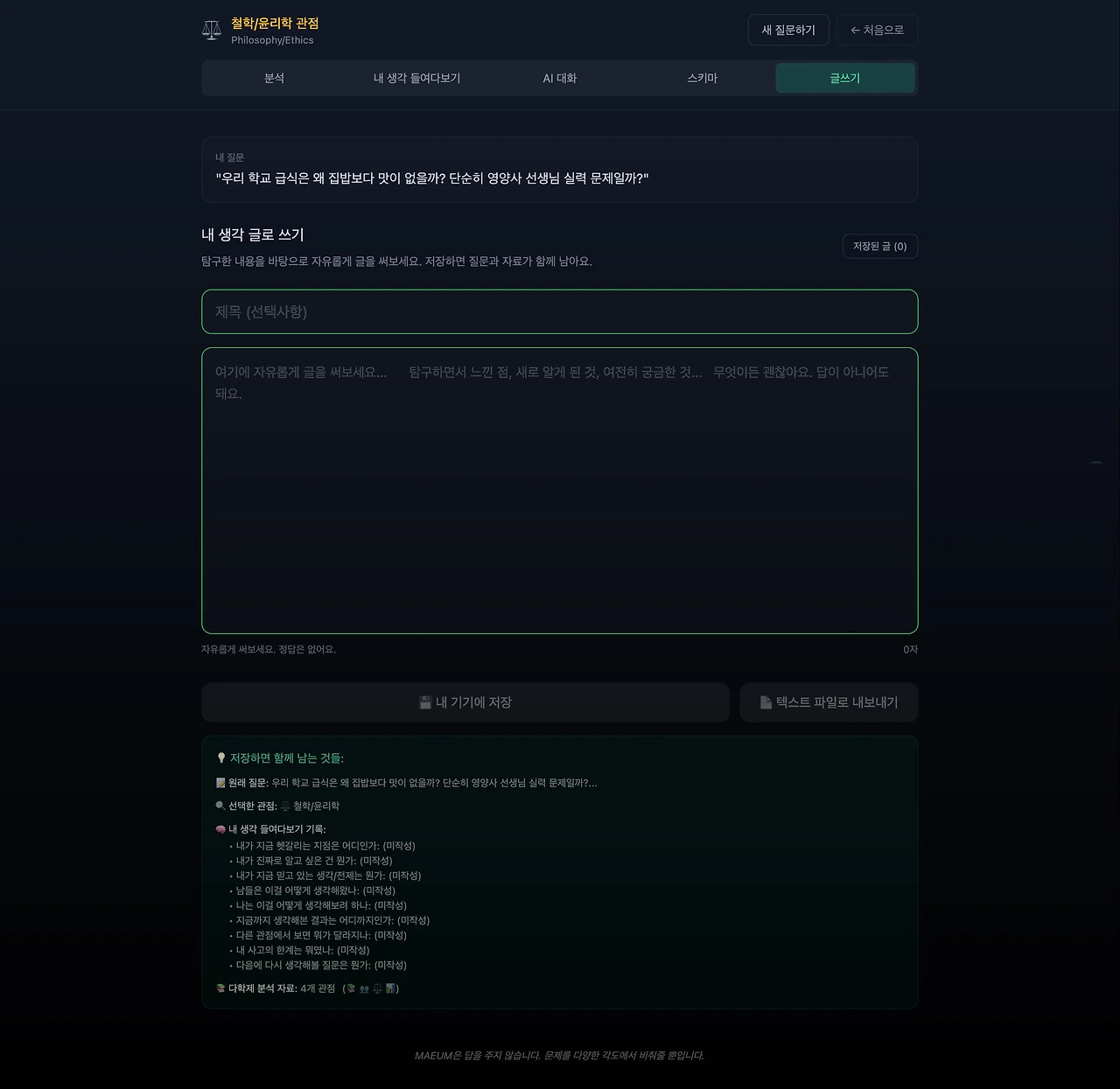Start over with 새 질문하기 button
The image size is (1120, 1089).
point(788,30)
